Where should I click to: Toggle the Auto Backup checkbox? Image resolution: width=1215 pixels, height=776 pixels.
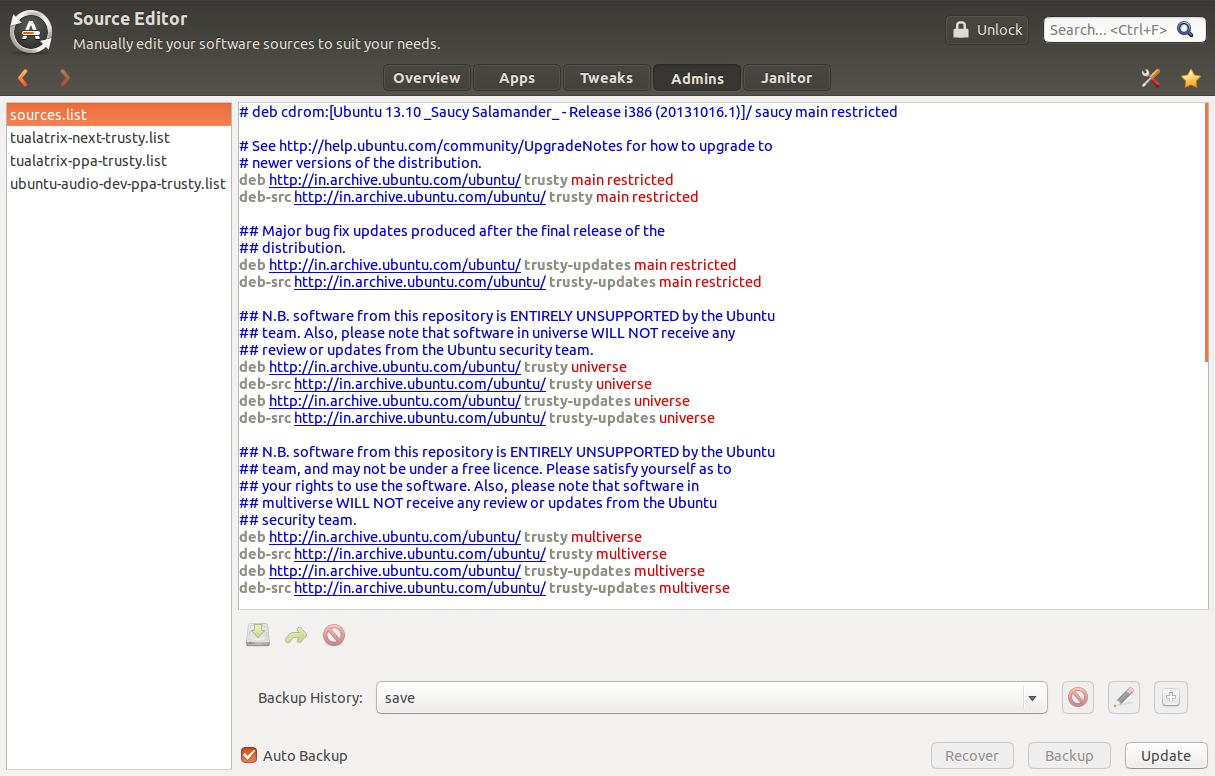[249, 755]
